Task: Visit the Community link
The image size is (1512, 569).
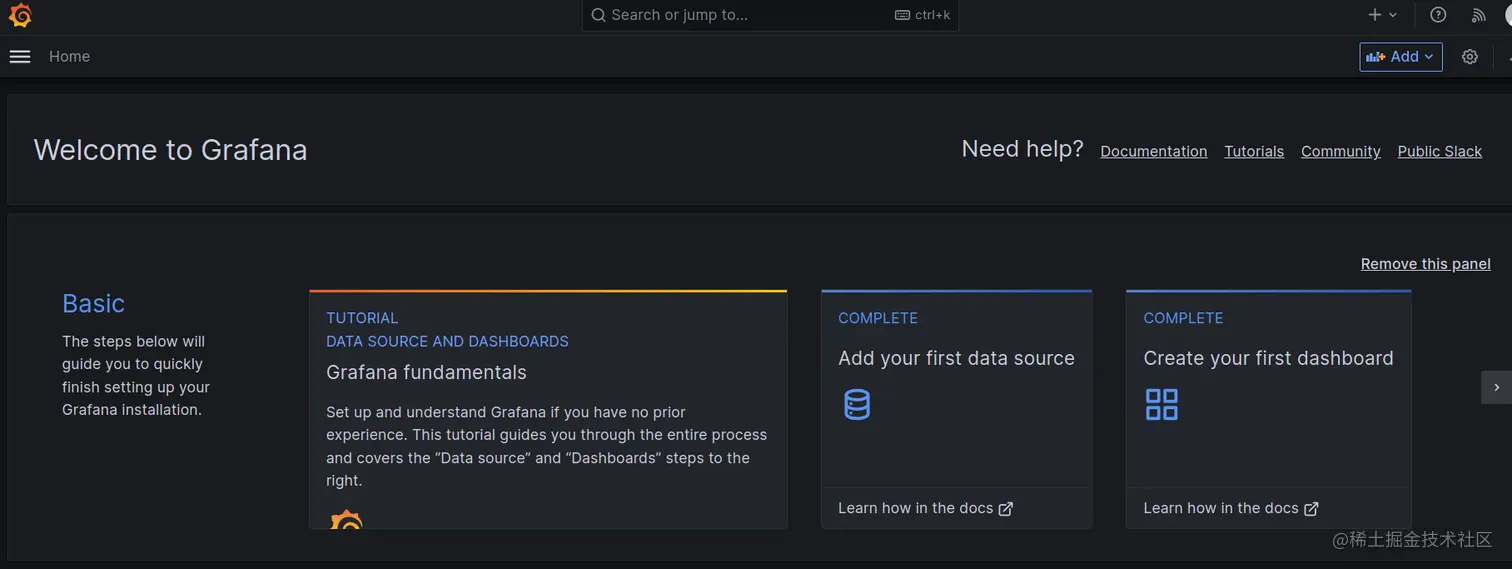Action: click(x=1340, y=152)
